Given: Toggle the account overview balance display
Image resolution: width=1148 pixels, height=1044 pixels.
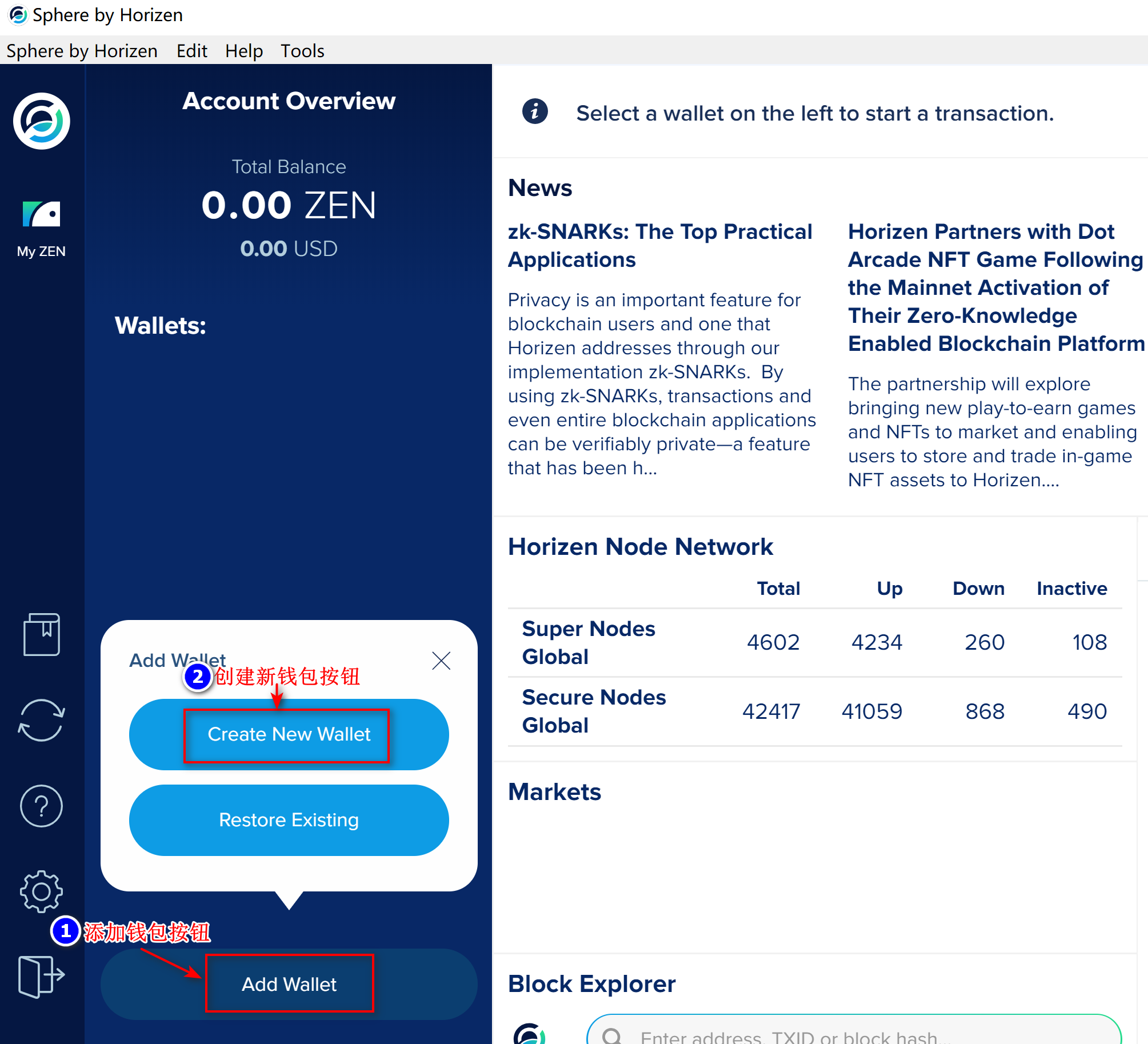Looking at the screenshot, I should [289, 205].
